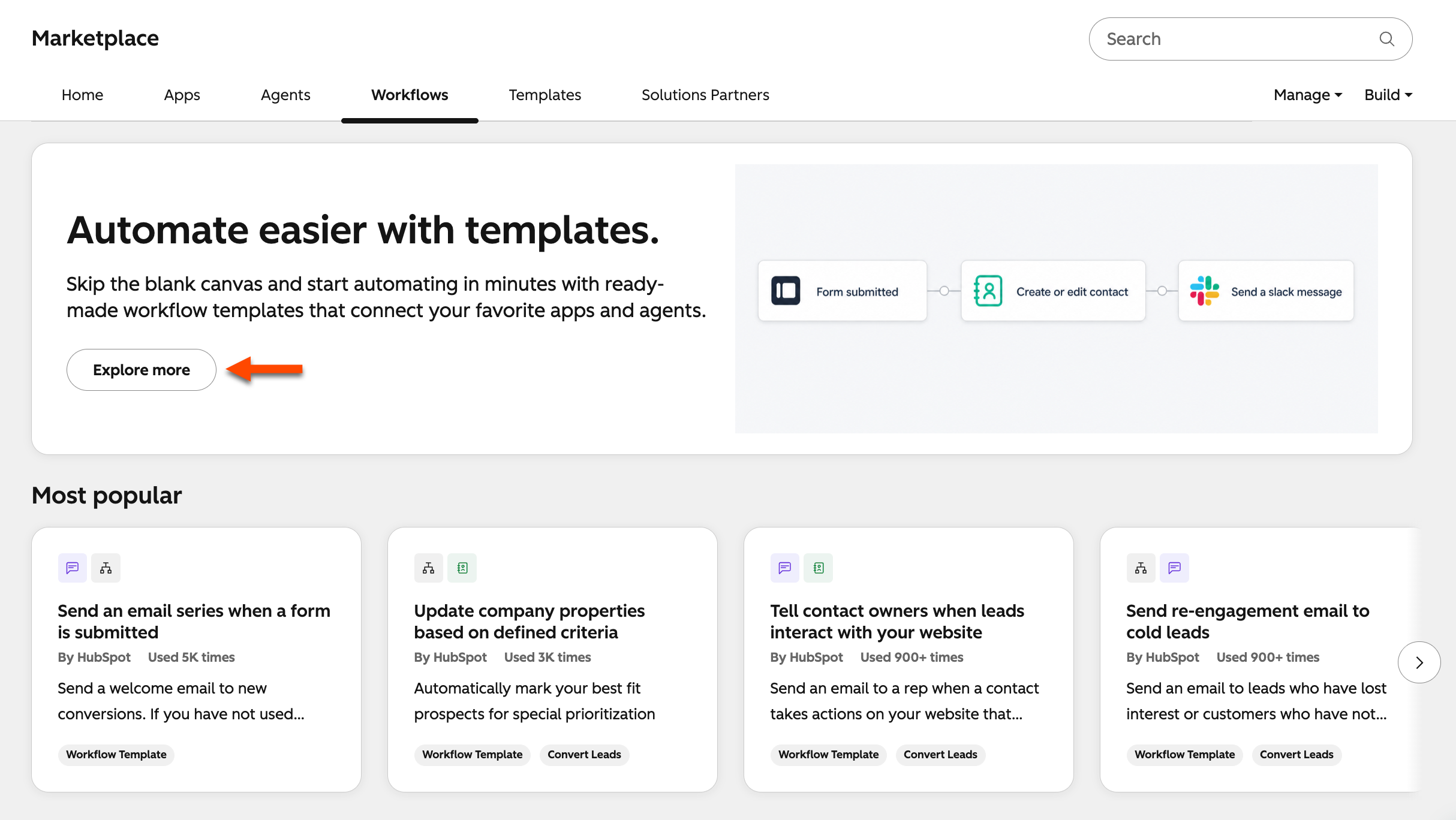Click 'Send a welcome email to new conversions' description

[x=181, y=701]
